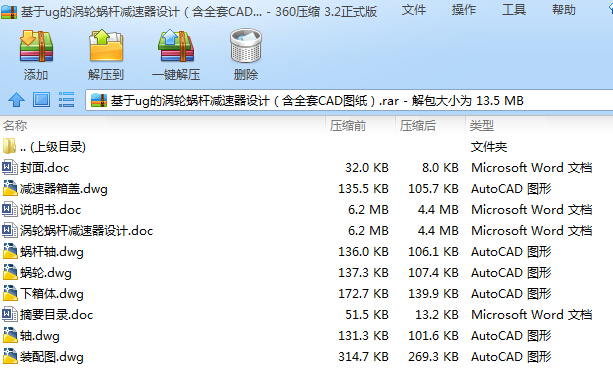Click the 101.6 KB compressed size of 轴.dwg

(433, 336)
